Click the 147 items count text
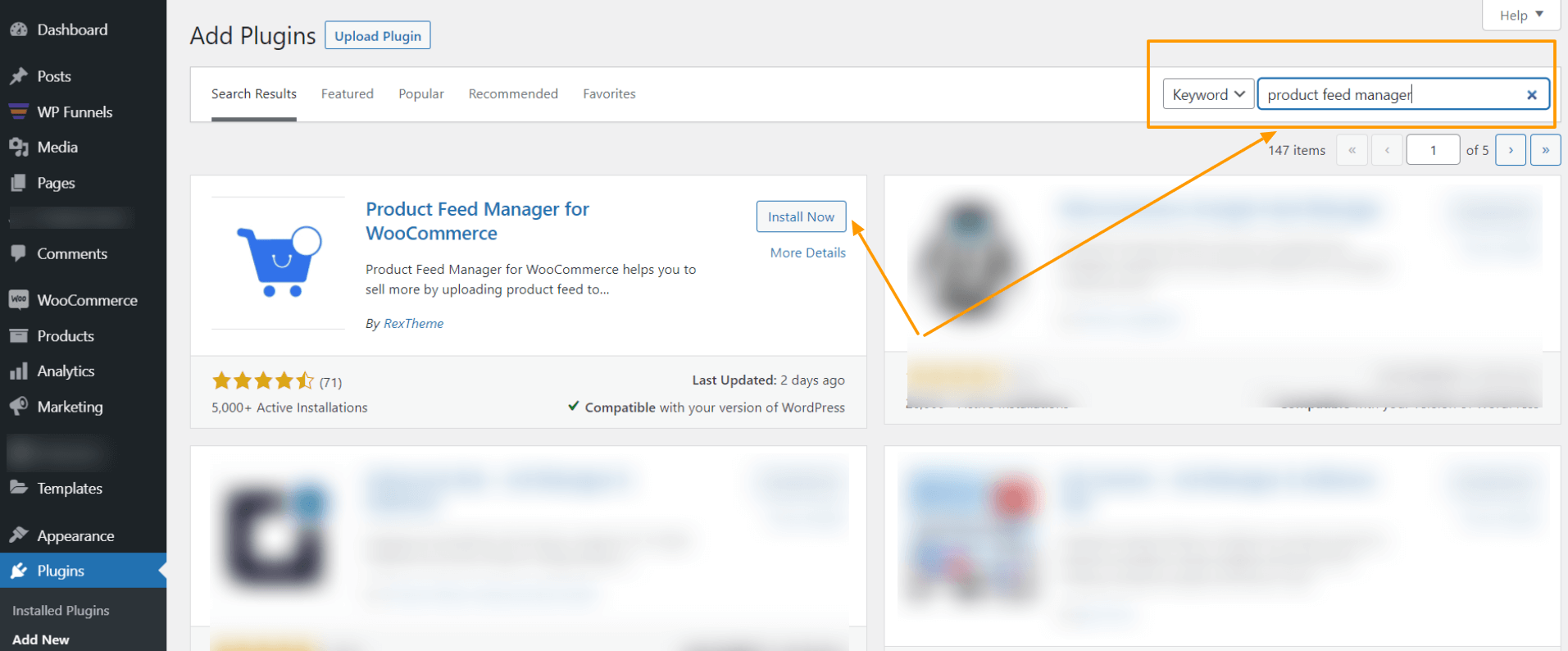 click(x=1297, y=150)
